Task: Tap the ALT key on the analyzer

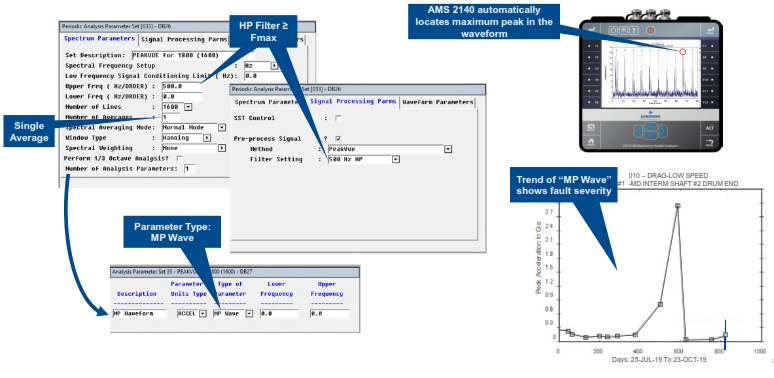Action: coord(710,128)
